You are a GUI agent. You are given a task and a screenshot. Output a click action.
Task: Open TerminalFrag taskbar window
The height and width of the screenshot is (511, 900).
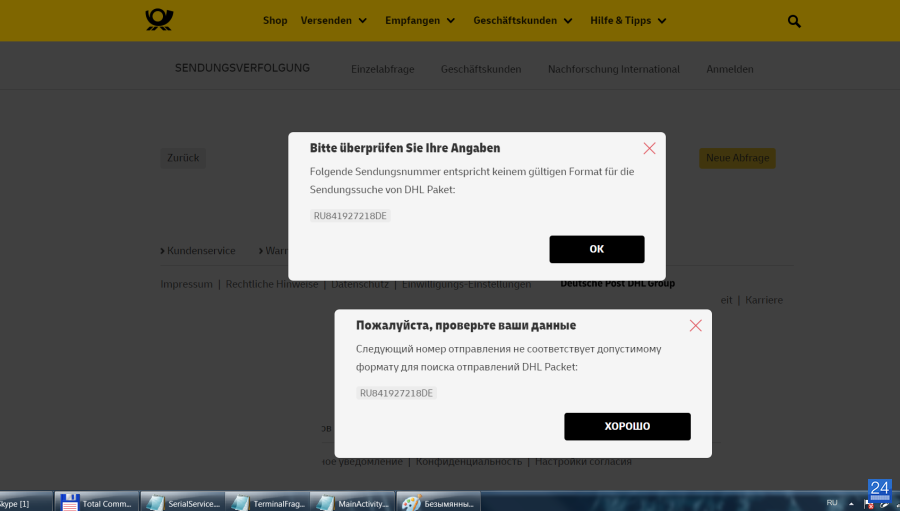[267, 502]
